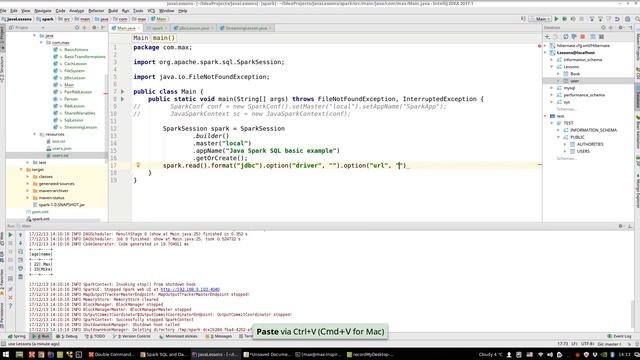640x360 pixels.
Task: Open the Refactor menu
Action: click(96, 11)
